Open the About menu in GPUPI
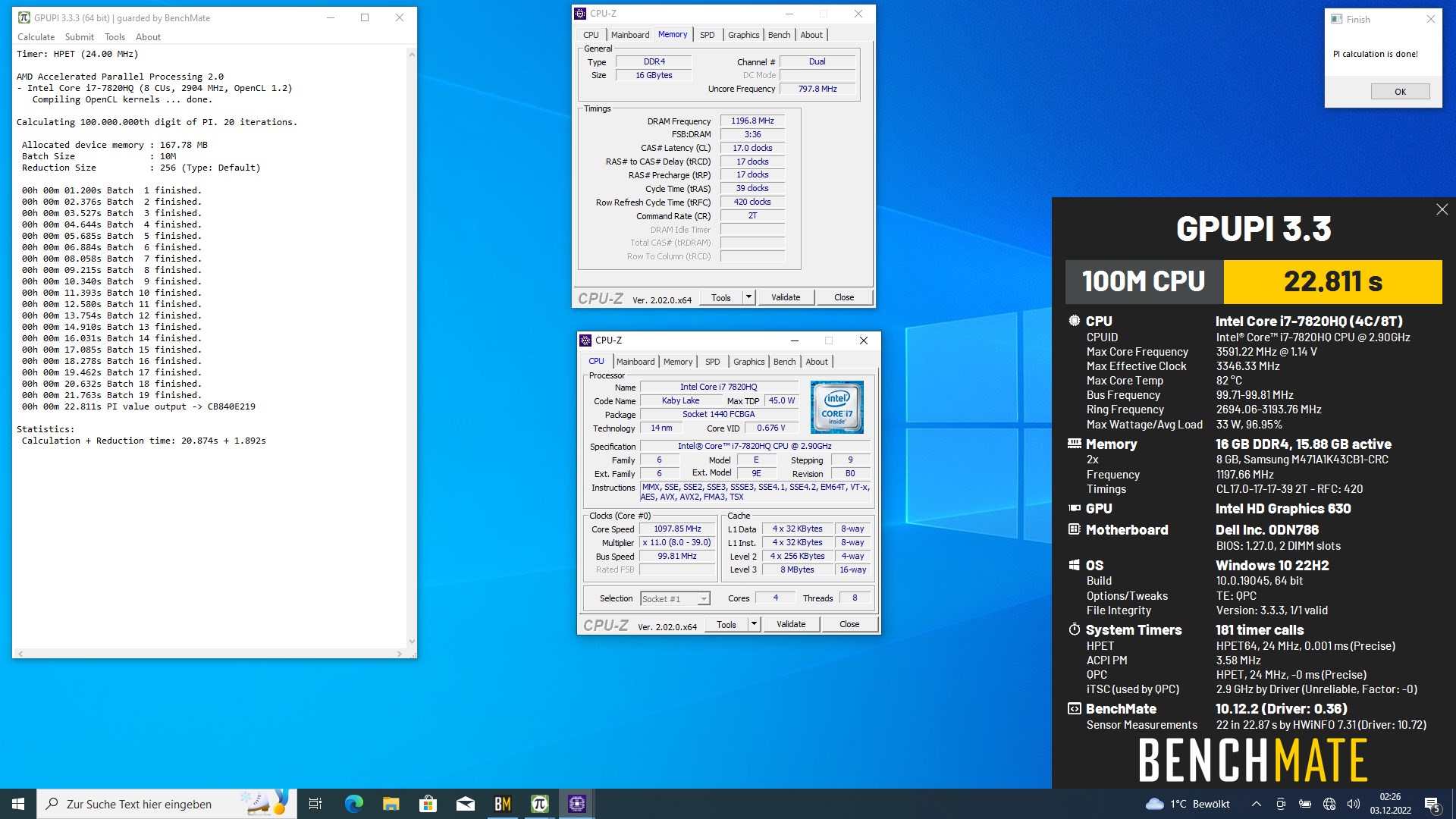The image size is (1456, 819). pyautogui.click(x=148, y=36)
